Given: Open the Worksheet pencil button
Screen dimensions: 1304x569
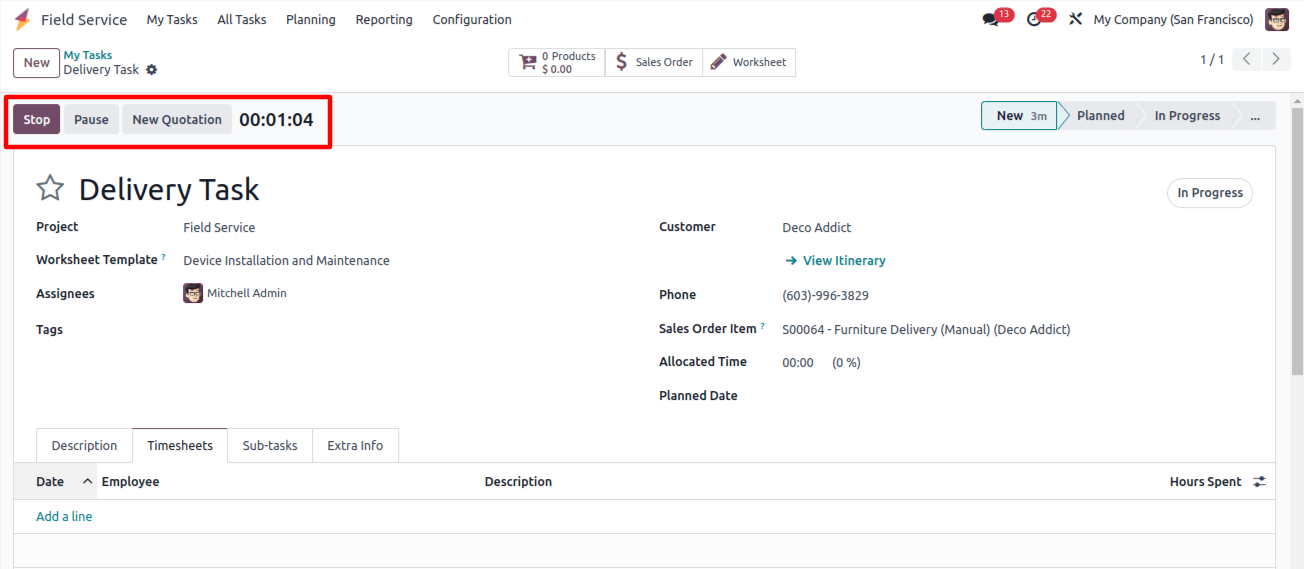Looking at the screenshot, I should (749, 62).
